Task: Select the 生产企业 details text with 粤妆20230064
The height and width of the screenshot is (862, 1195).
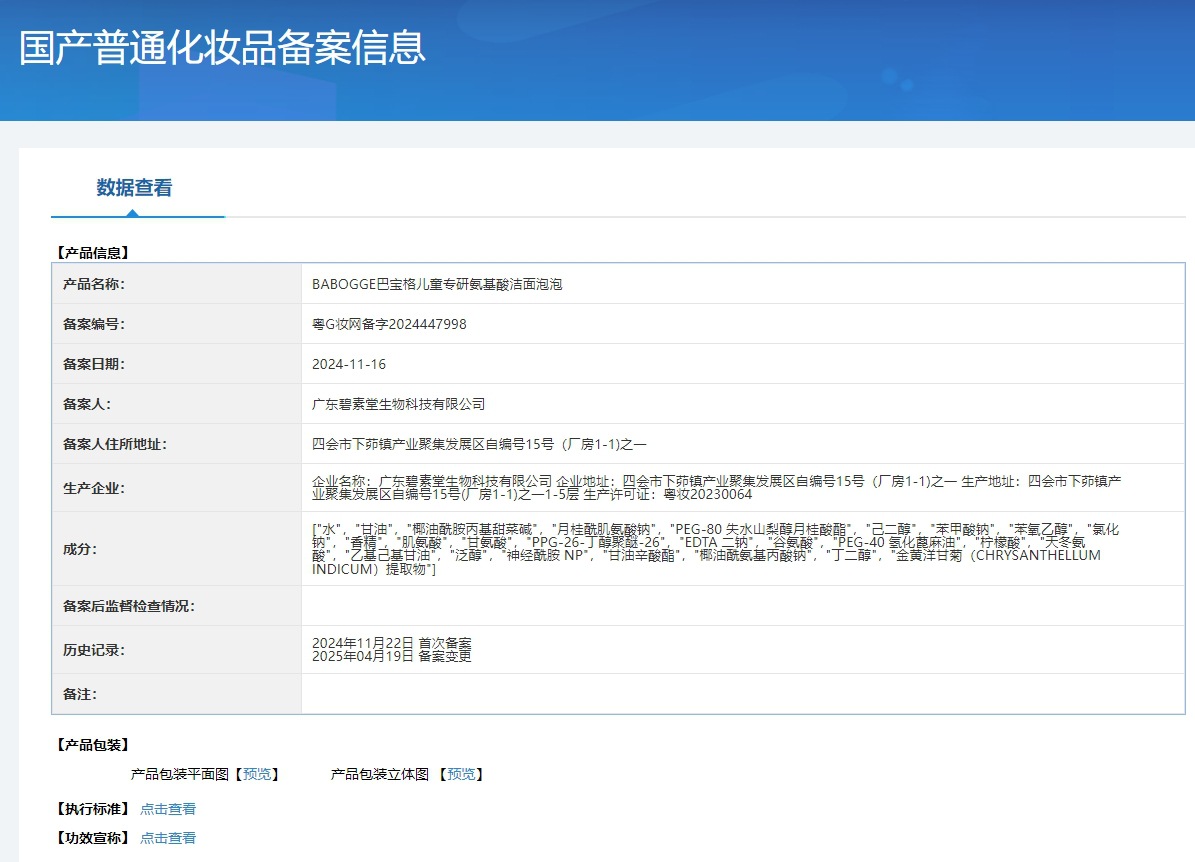Action: [x=716, y=488]
